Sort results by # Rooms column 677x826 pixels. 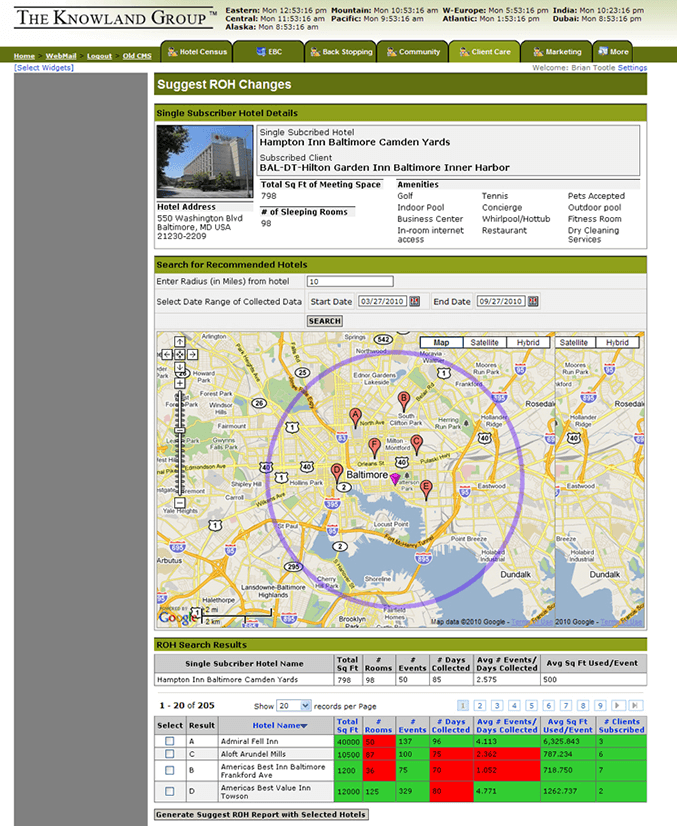pos(378,725)
